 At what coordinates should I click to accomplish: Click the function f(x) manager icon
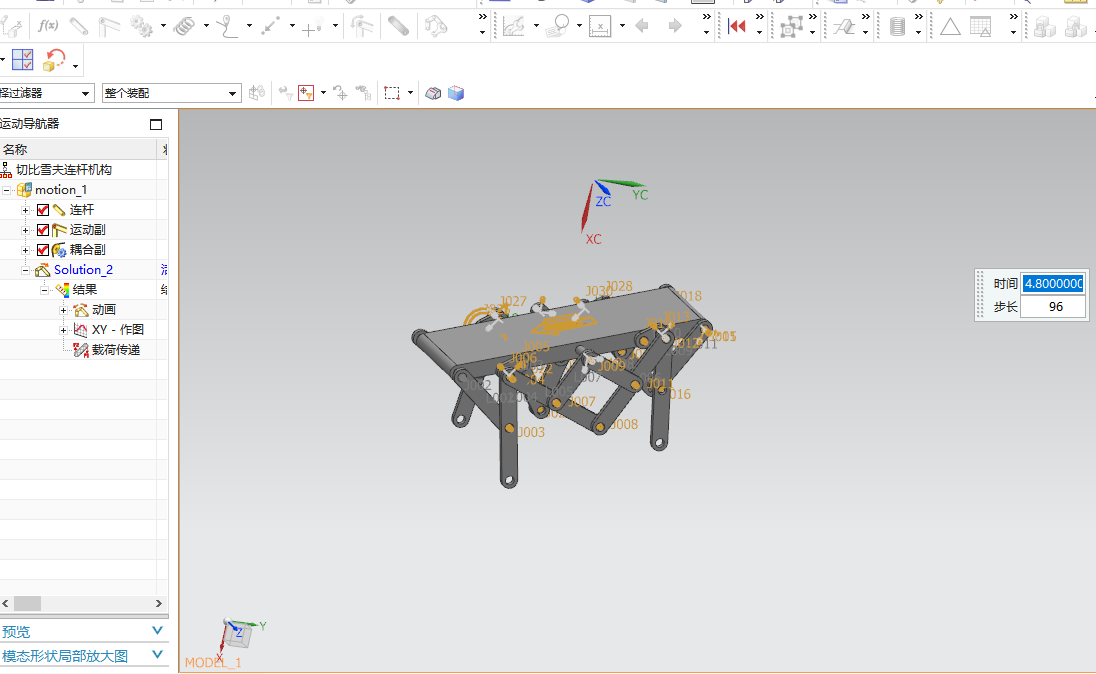tap(48, 26)
